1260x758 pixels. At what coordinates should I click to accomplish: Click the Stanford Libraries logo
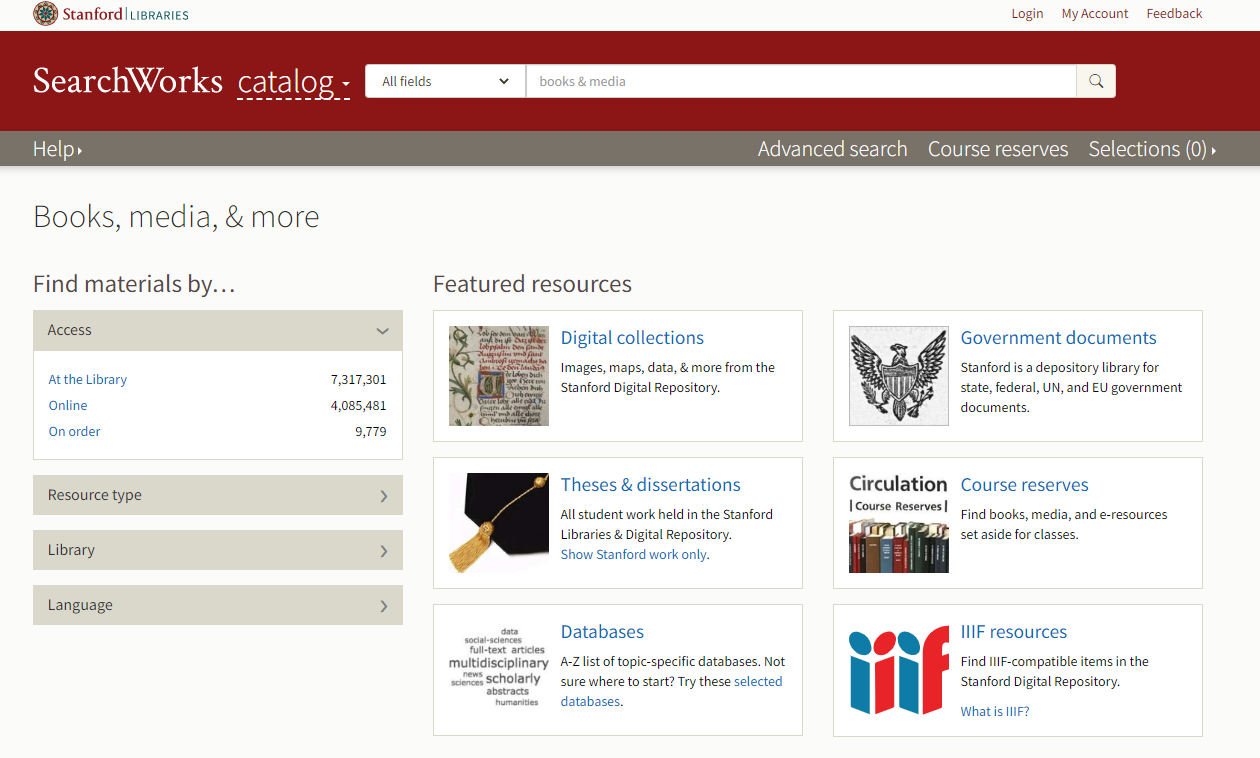point(111,14)
